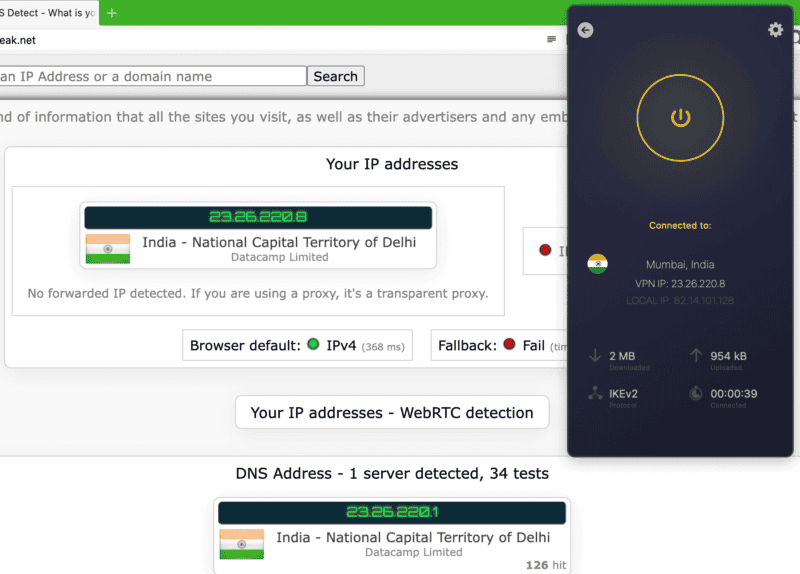Click green IPv4 browser default indicator

click(313, 344)
